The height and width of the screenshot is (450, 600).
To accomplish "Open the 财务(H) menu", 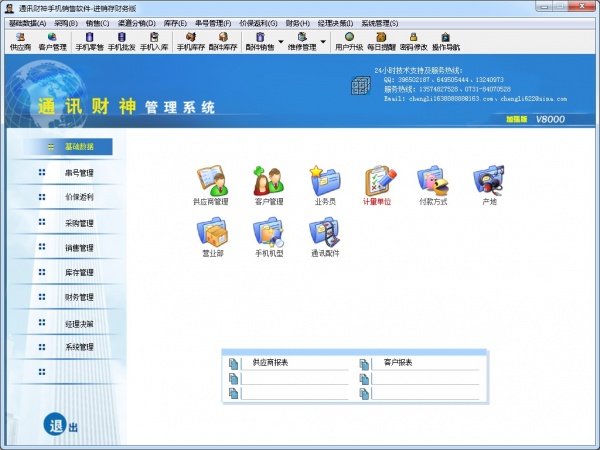I will 297,23.
